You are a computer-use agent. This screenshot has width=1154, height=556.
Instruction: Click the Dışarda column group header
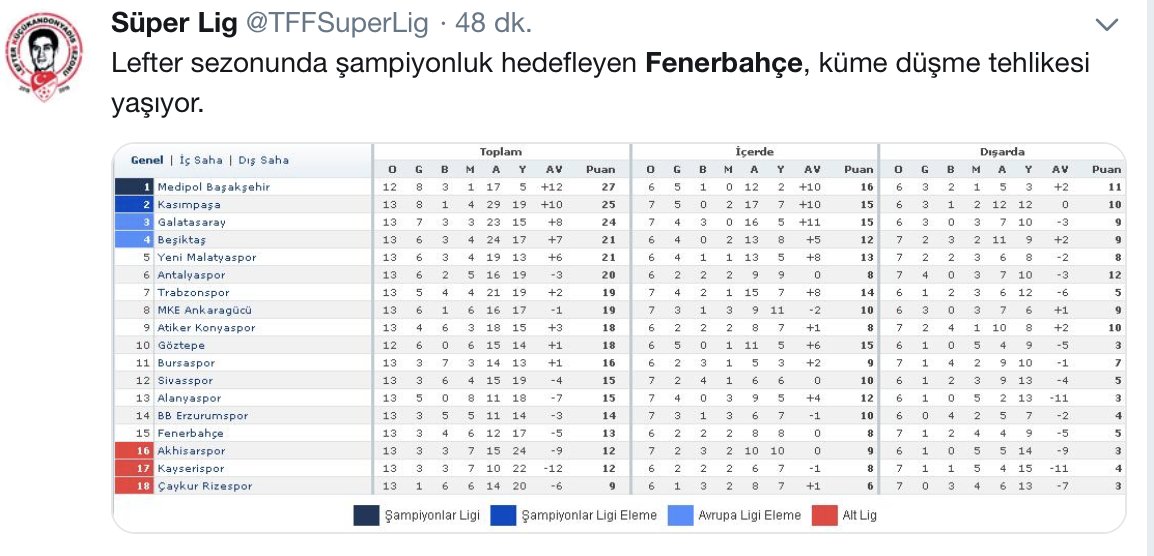pyautogui.click(x=1003, y=152)
